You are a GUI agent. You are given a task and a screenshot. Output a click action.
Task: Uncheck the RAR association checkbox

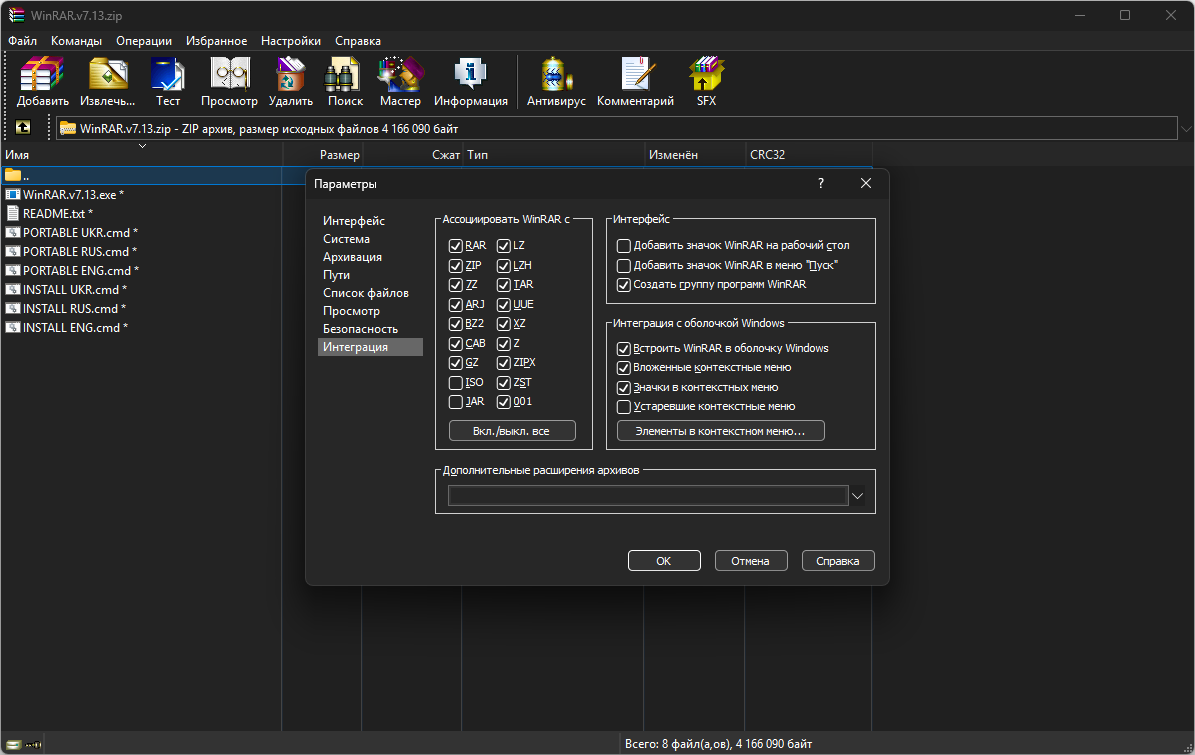click(456, 245)
